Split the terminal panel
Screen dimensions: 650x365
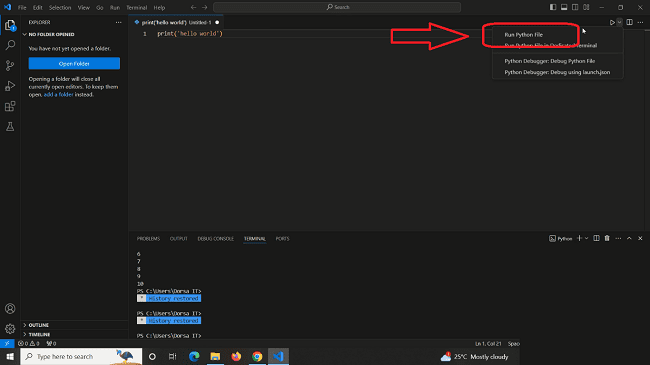(x=596, y=238)
